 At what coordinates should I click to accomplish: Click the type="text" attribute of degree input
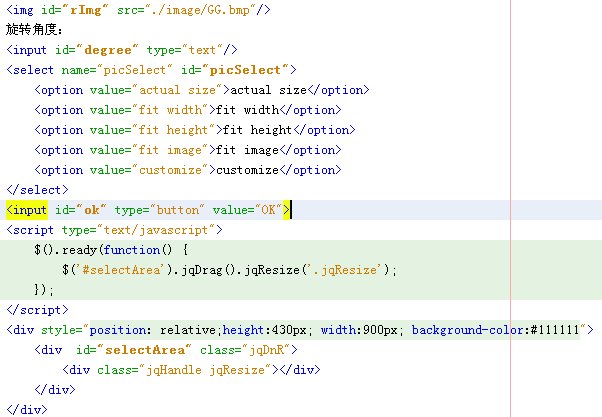tap(184, 50)
